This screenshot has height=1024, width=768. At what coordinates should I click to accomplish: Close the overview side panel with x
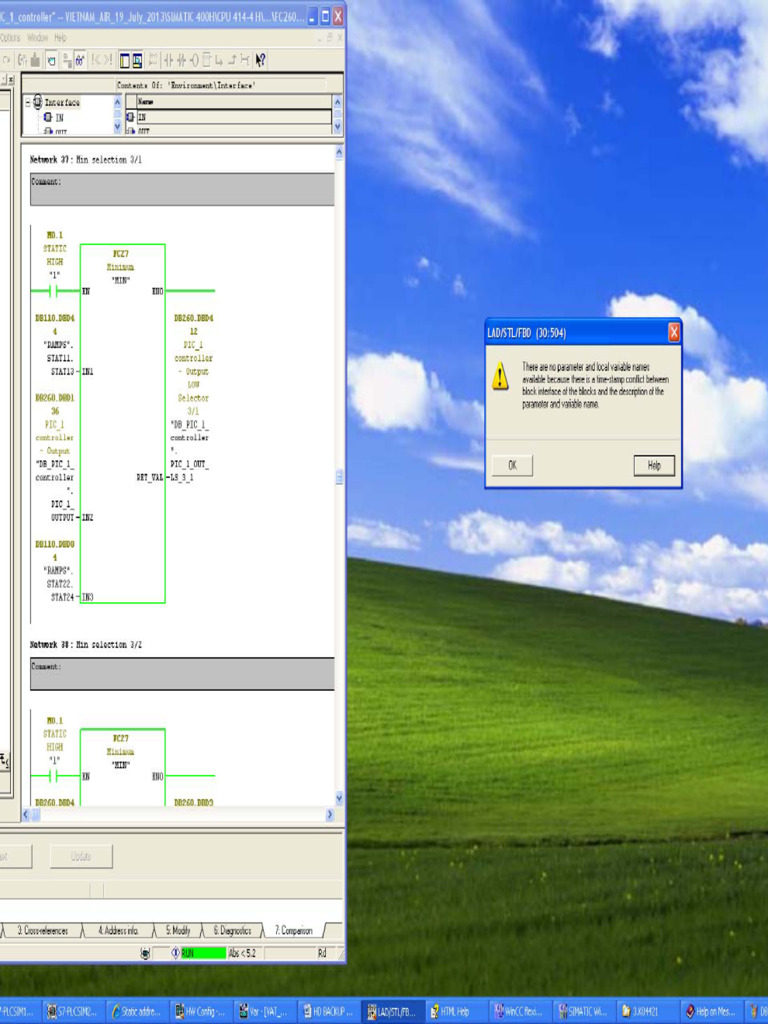tap(11, 80)
